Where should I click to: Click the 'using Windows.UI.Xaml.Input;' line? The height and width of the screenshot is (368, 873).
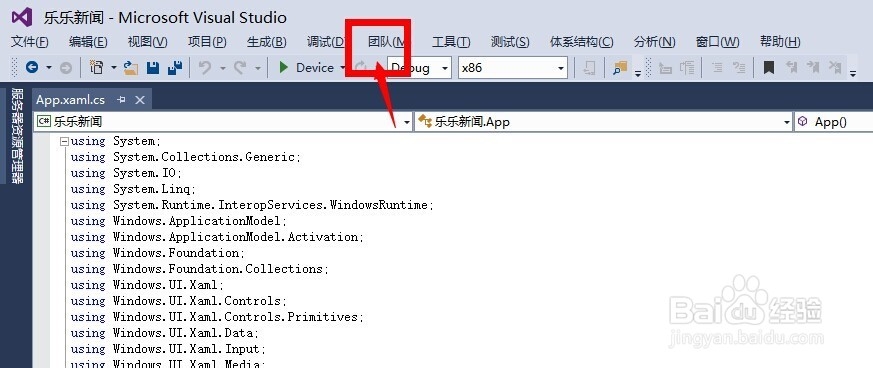[168, 349]
